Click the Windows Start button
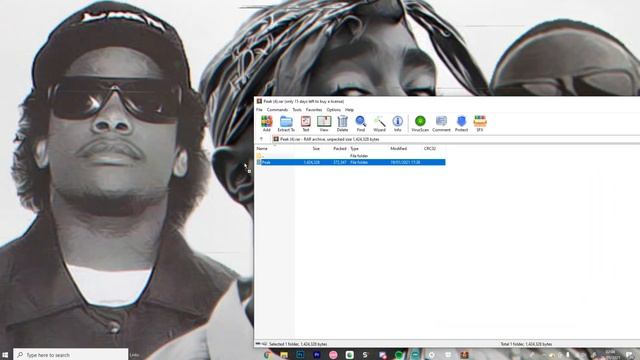Screen dimensions: 640x360 pos(5,355)
